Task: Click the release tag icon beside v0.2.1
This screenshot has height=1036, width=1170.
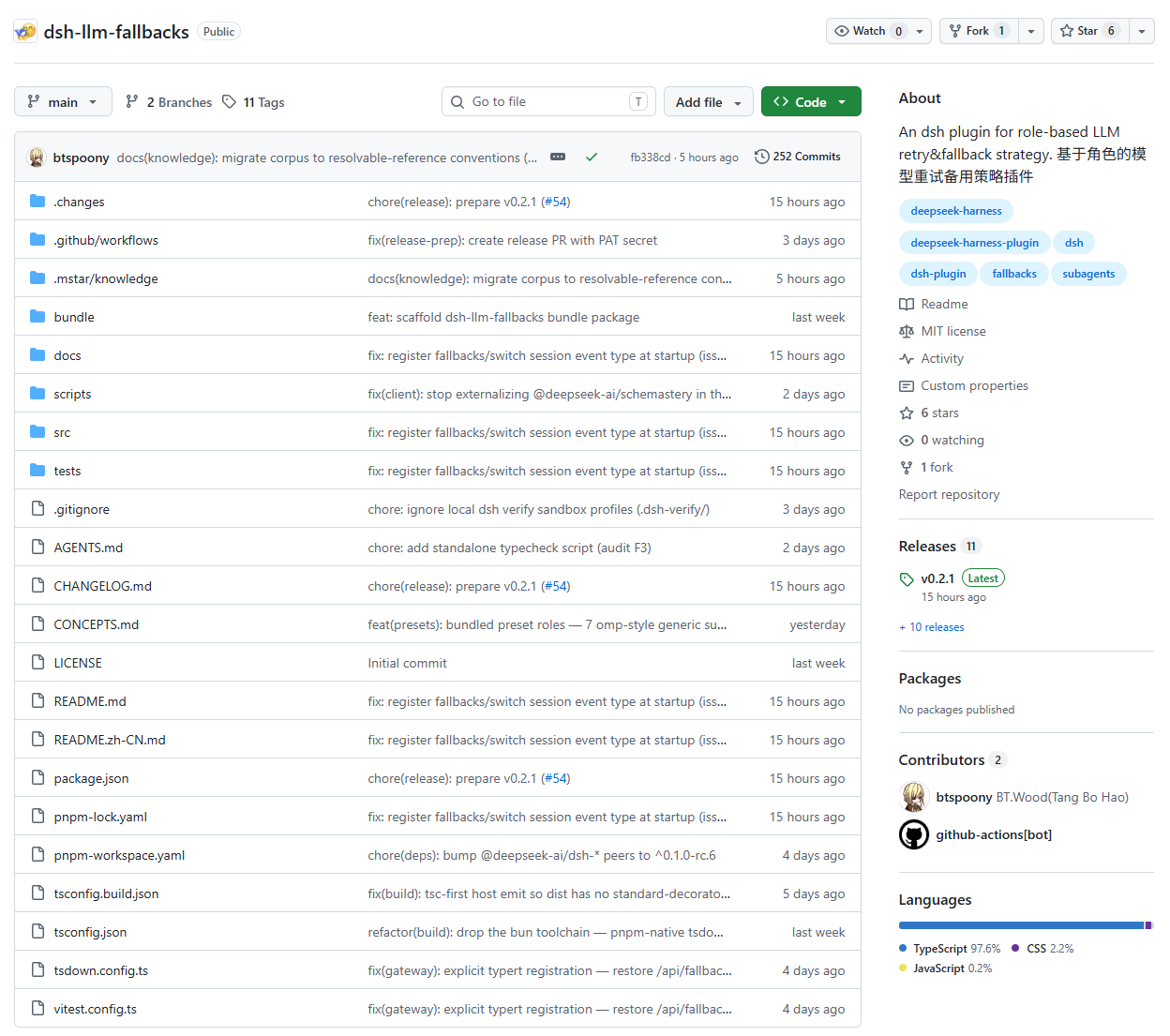Action: (907, 578)
